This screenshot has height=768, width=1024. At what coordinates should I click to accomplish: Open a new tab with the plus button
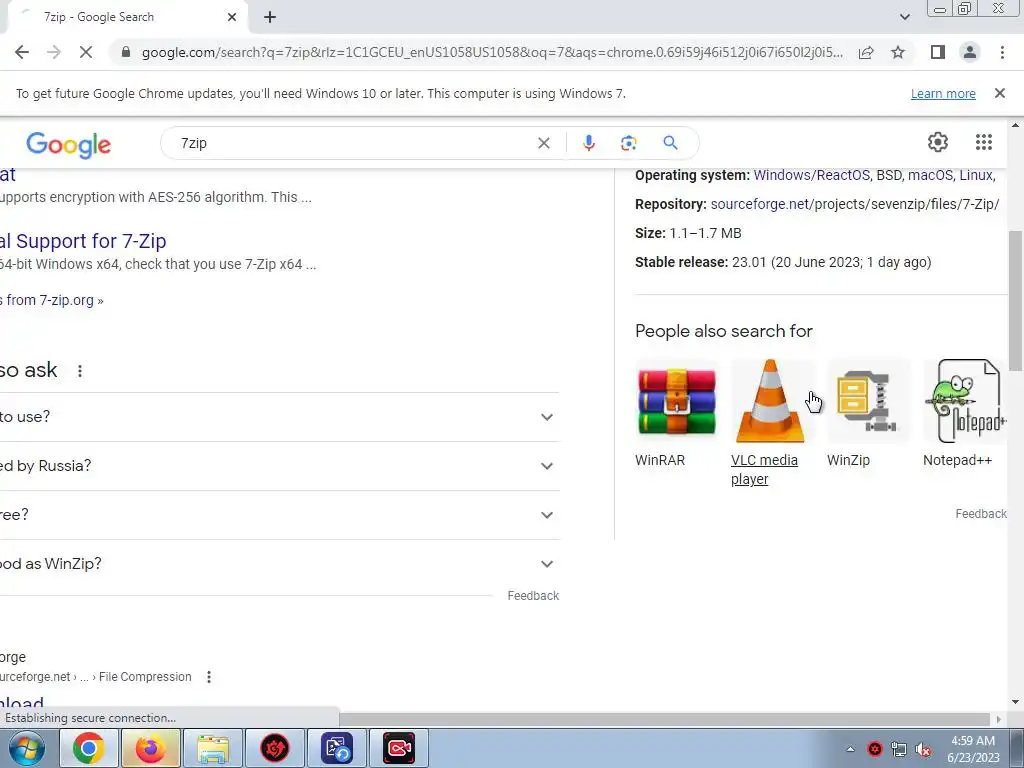270,17
